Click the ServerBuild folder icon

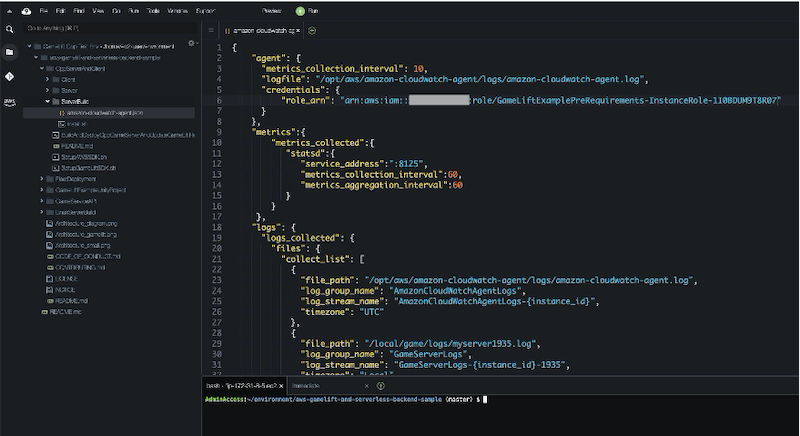pyautogui.click(x=56, y=101)
